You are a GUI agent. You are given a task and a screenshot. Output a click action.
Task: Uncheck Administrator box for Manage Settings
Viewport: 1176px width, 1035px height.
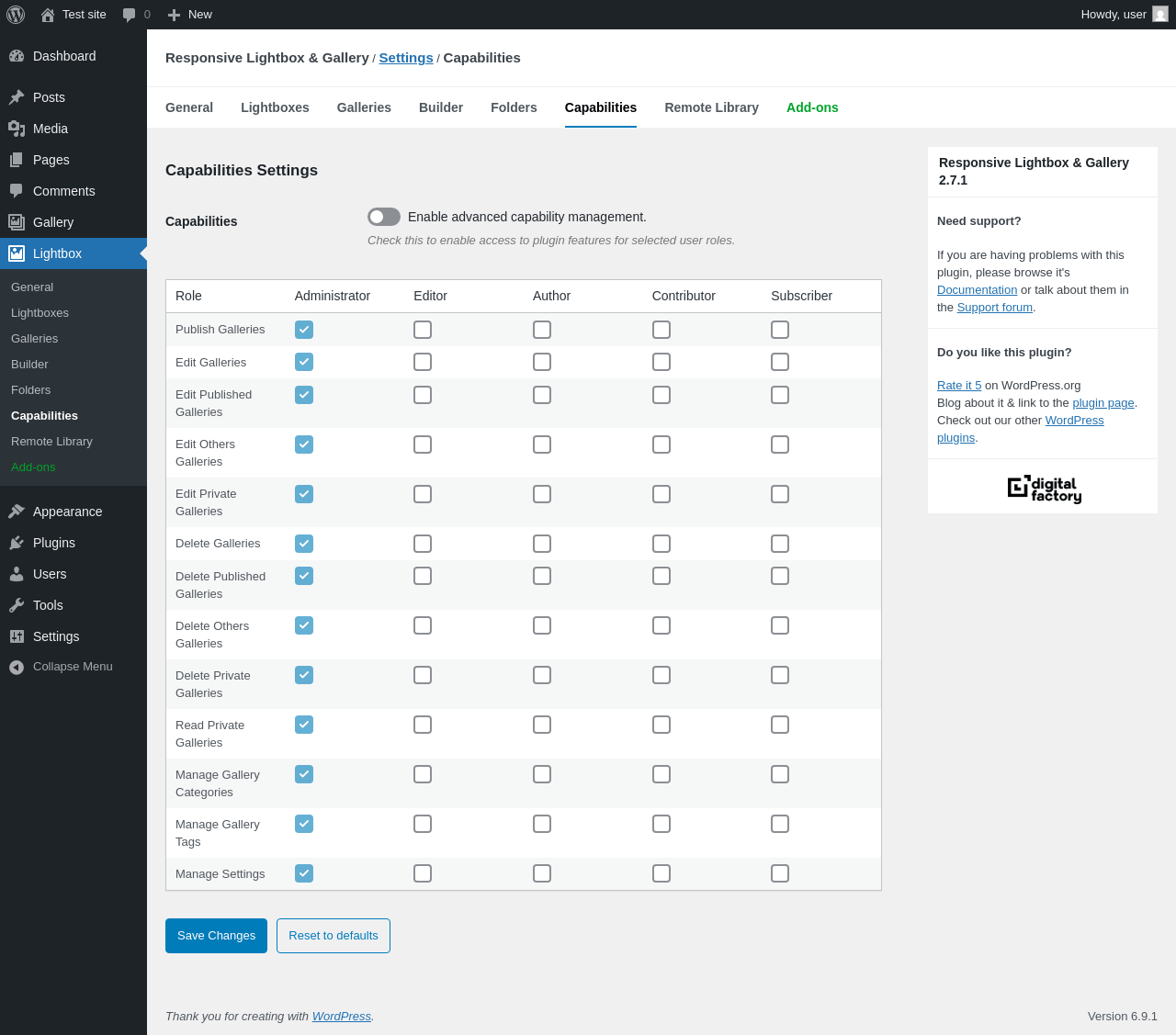point(304,873)
